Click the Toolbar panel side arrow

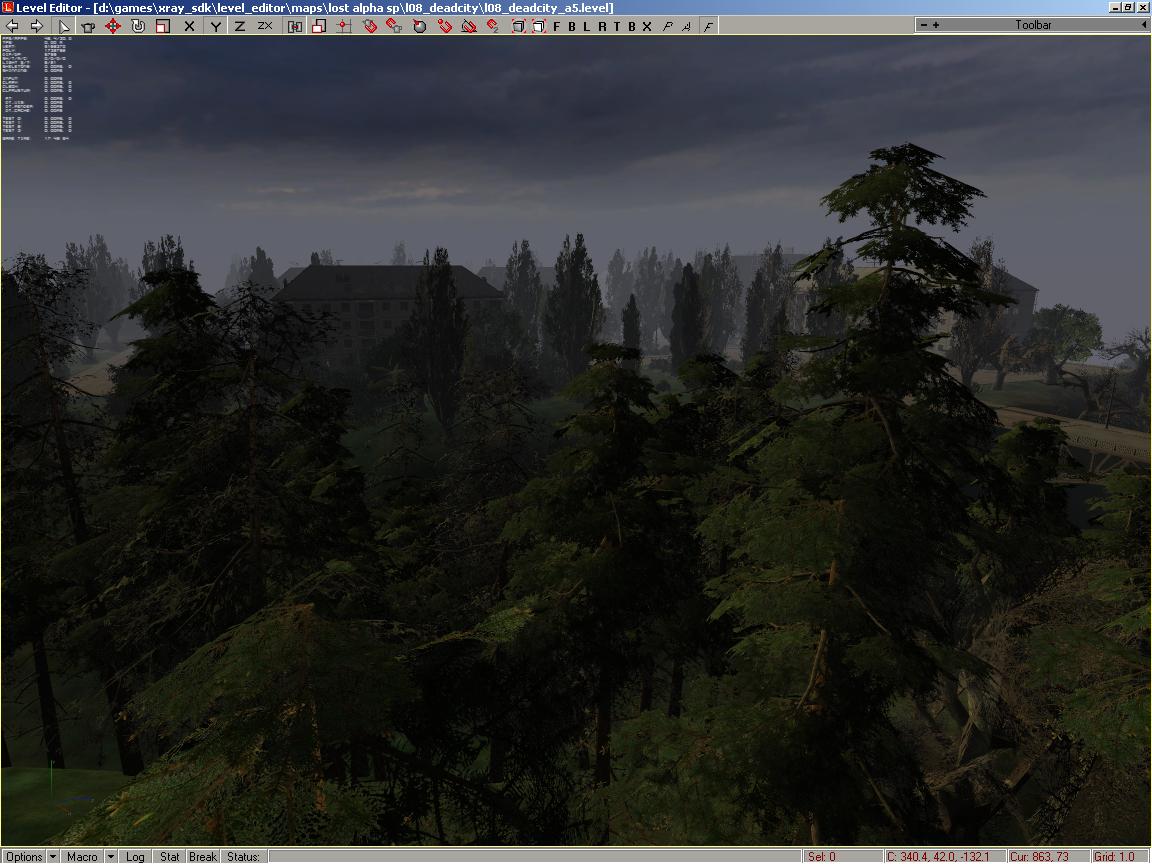[1144, 25]
